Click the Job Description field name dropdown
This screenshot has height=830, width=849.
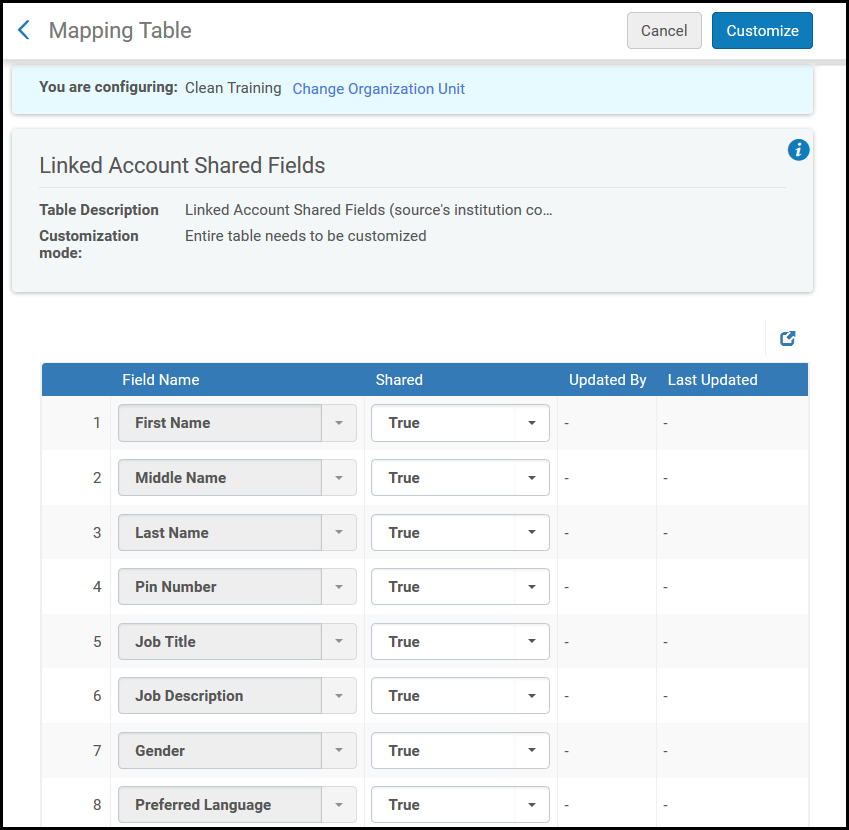pos(237,696)
